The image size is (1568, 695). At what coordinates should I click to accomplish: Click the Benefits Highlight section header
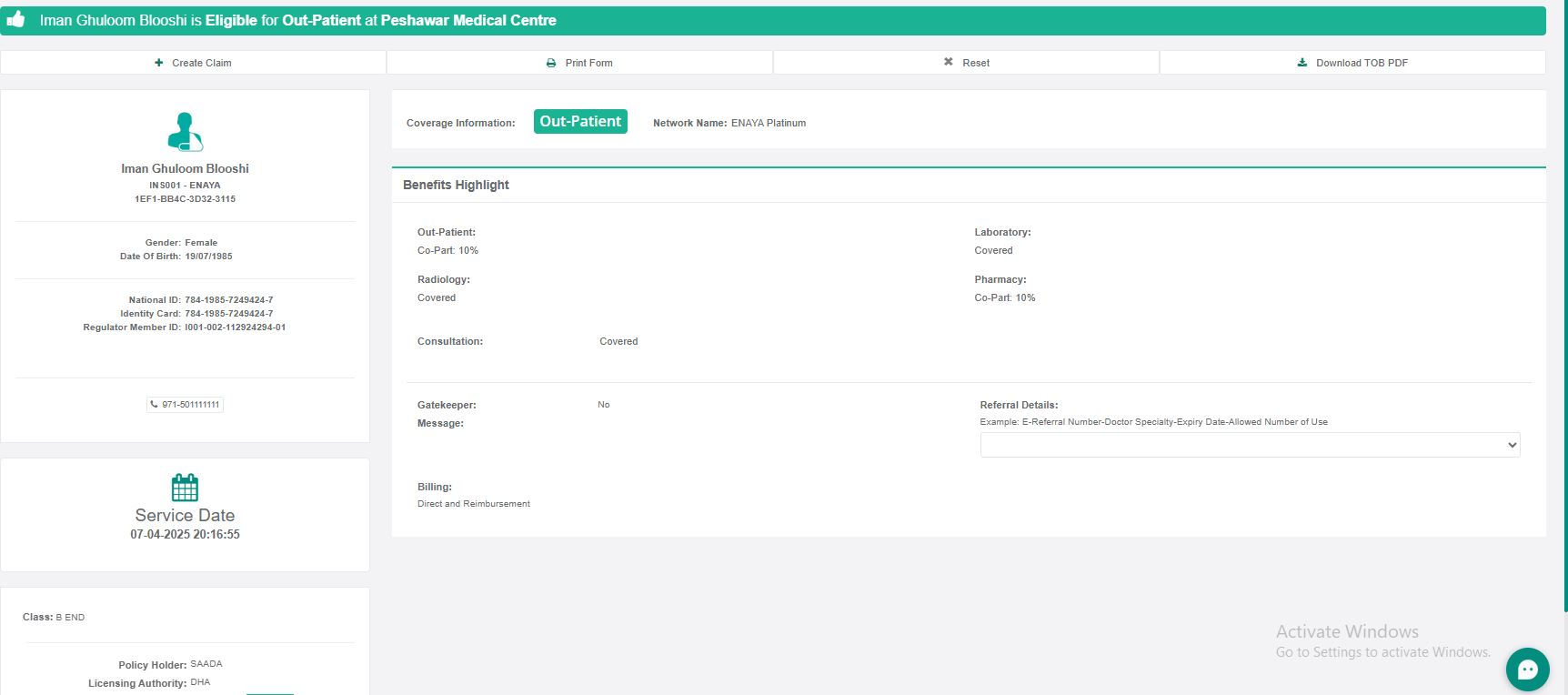pos(456,185)
